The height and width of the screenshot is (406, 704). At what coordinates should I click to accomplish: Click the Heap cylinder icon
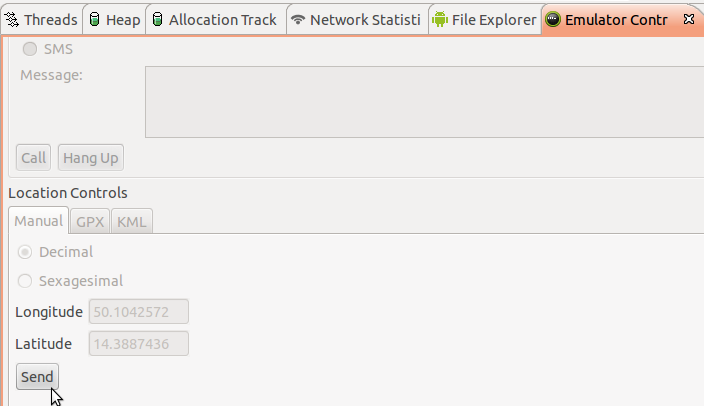(x=94, y=19)
